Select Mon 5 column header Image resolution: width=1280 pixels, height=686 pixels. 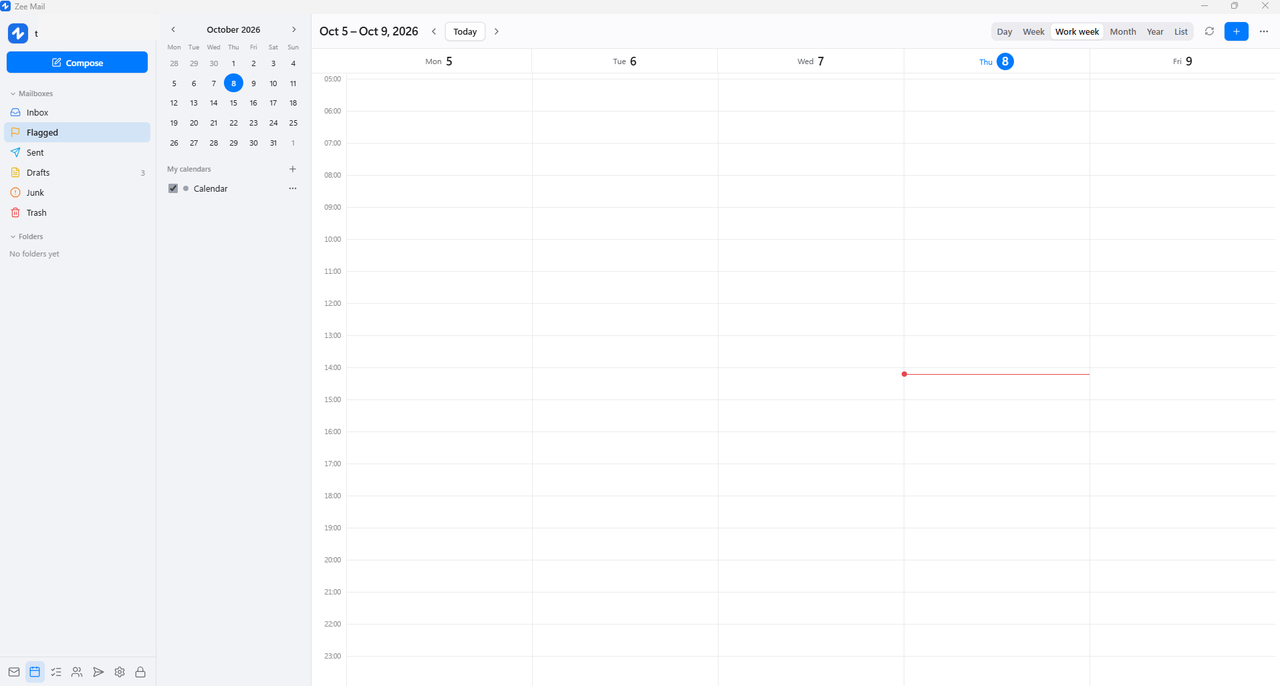click(x=439, y=61)
